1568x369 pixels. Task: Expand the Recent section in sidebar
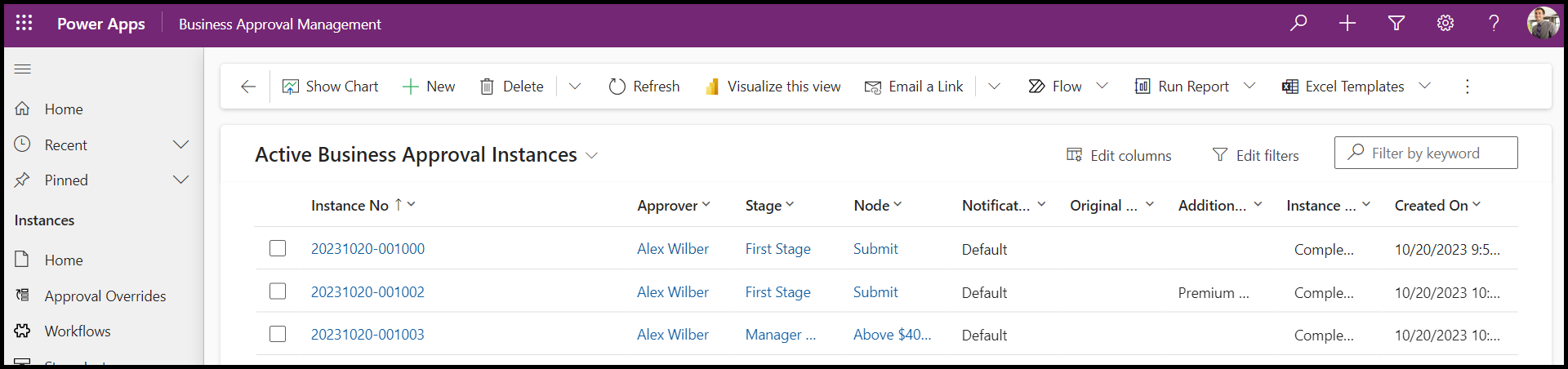(180, 144)
